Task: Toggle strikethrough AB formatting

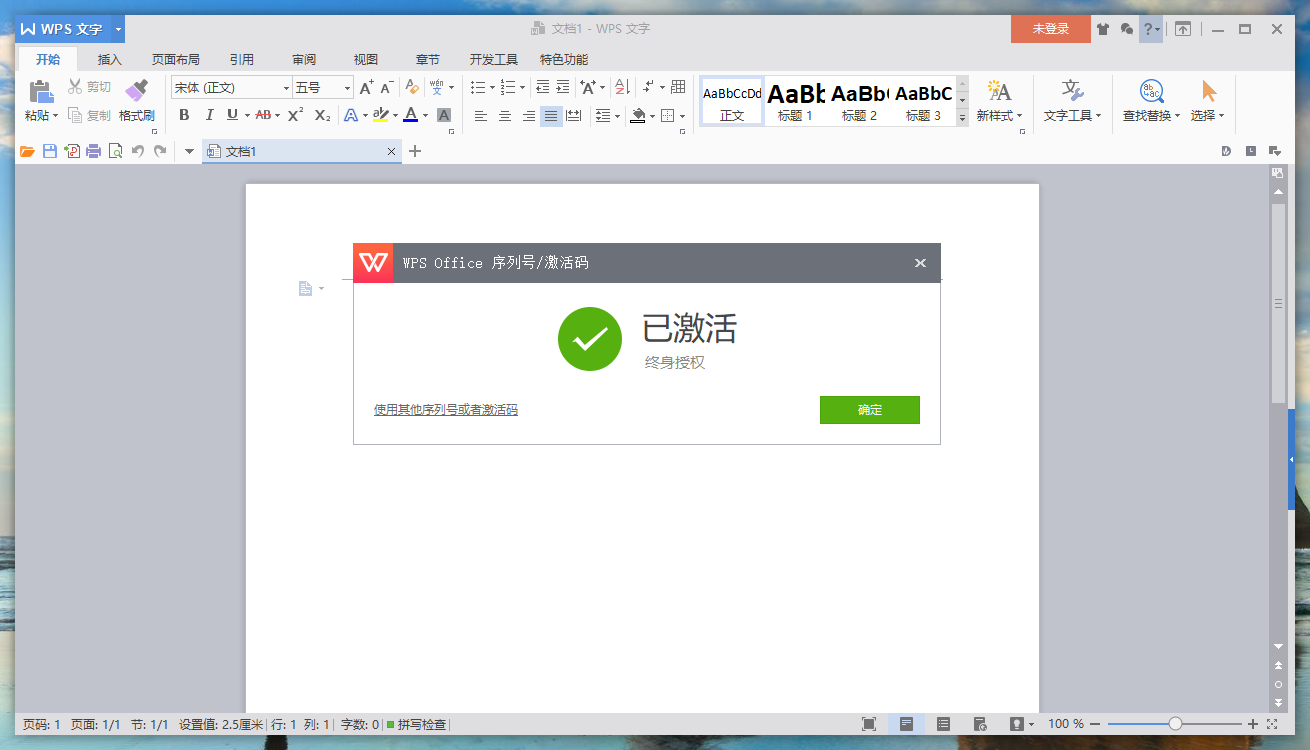Action: coord(263,116)
